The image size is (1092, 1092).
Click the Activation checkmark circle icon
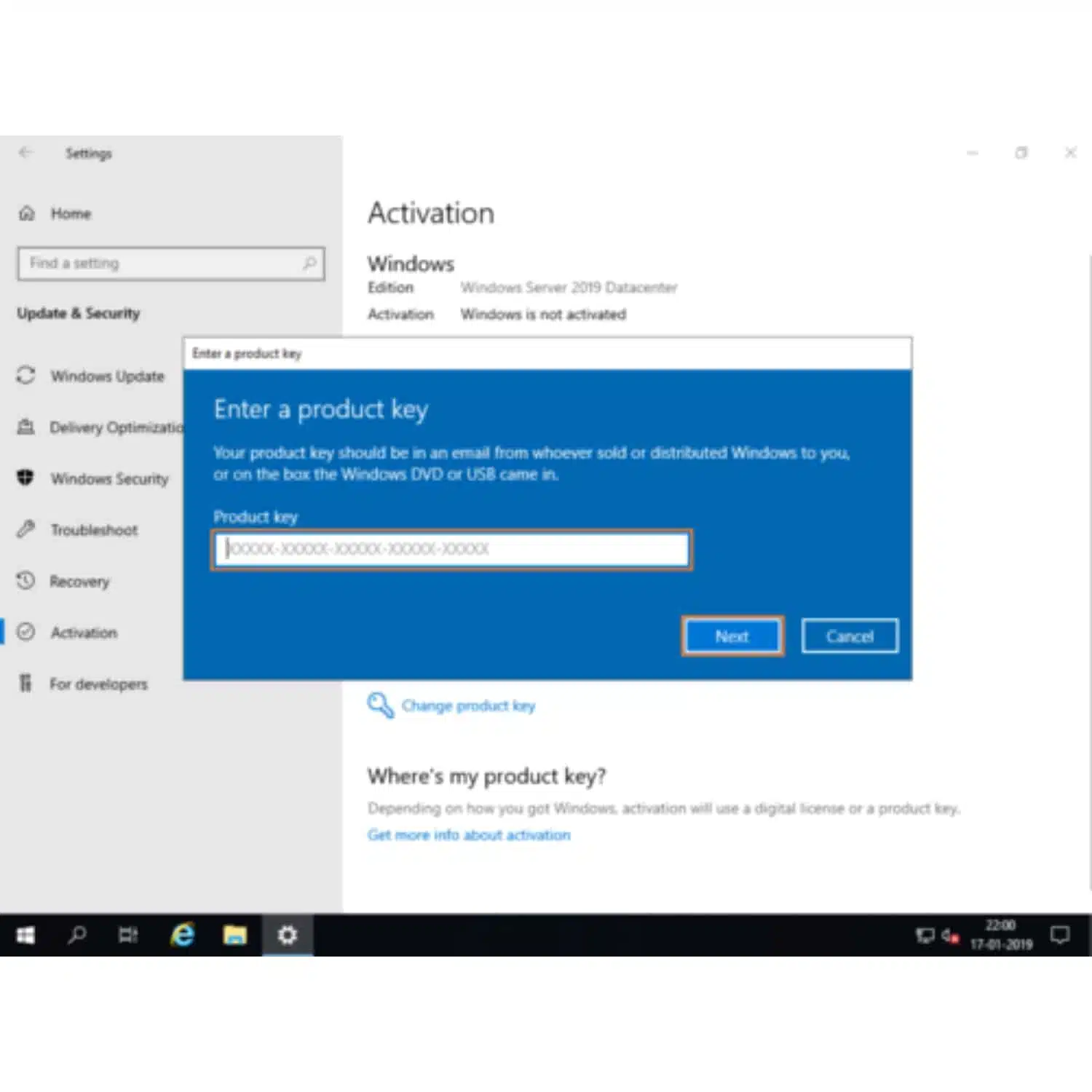pos(26,632)
